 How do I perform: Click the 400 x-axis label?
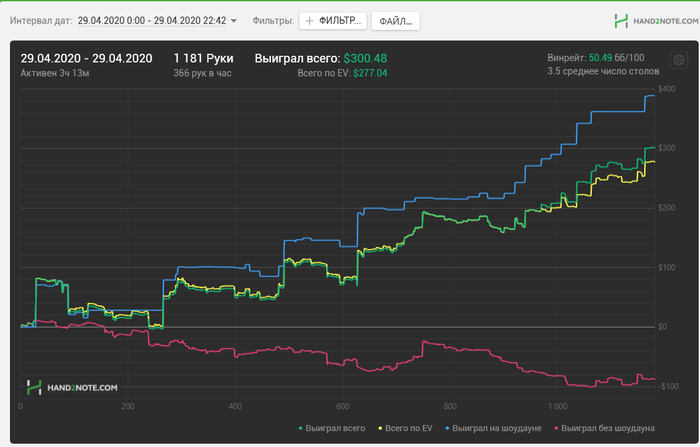235,406
